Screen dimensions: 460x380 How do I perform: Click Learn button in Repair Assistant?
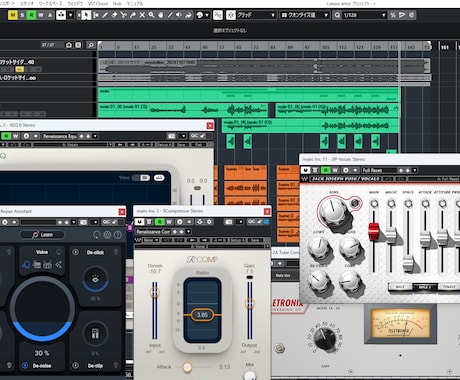(42, 235)
